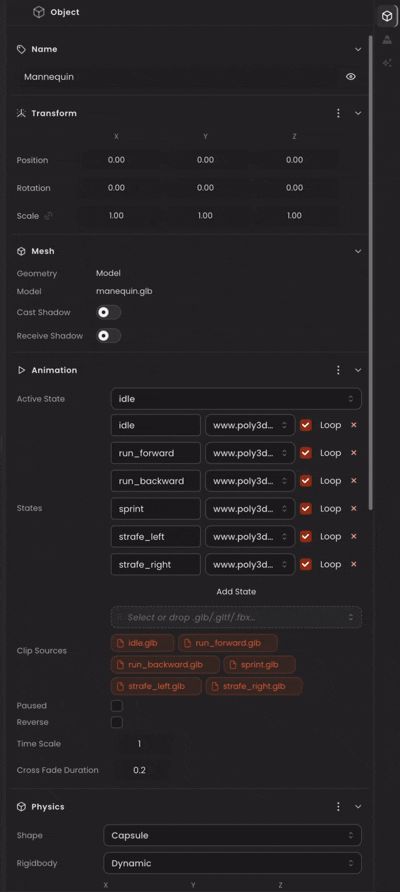Image resolution: width=400 pixels, height=892 pixels.
Task: Click the manequin.glb model name
Action: pos(124,291)
